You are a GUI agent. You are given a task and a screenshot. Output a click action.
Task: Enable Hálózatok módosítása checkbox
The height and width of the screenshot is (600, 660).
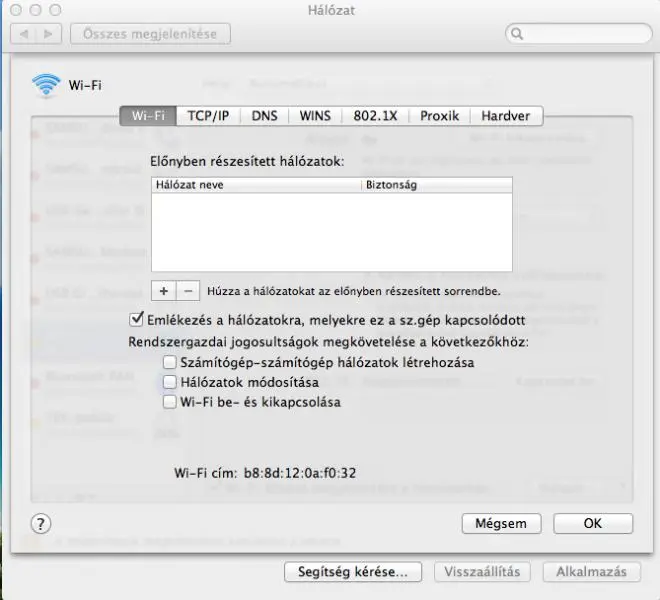point(170,382)
